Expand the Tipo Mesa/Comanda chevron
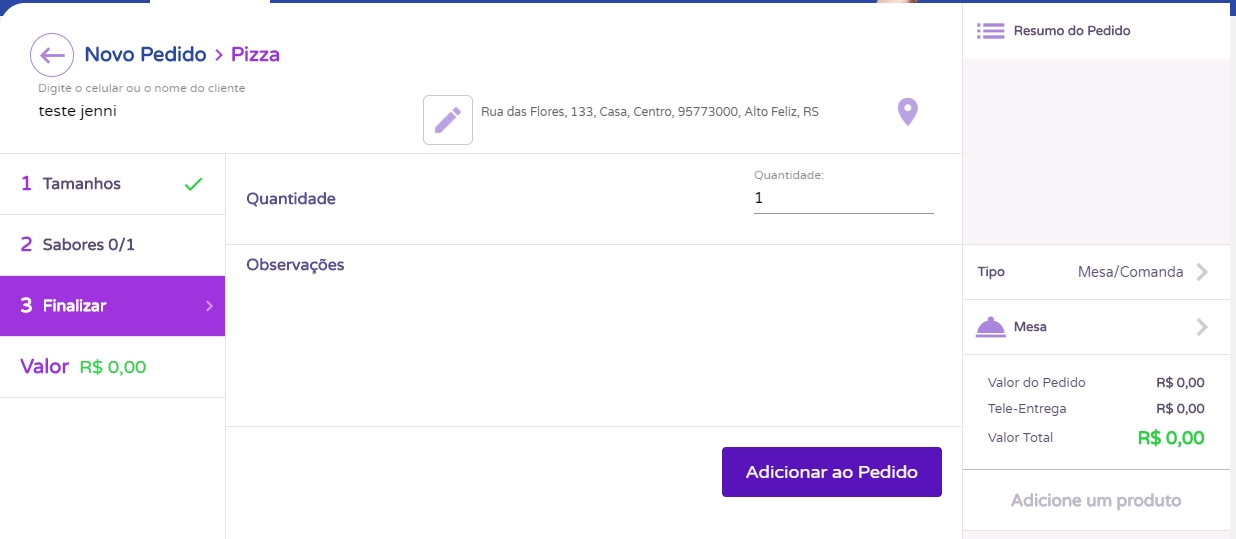The image size is (1236, 539). point(1202,272)
